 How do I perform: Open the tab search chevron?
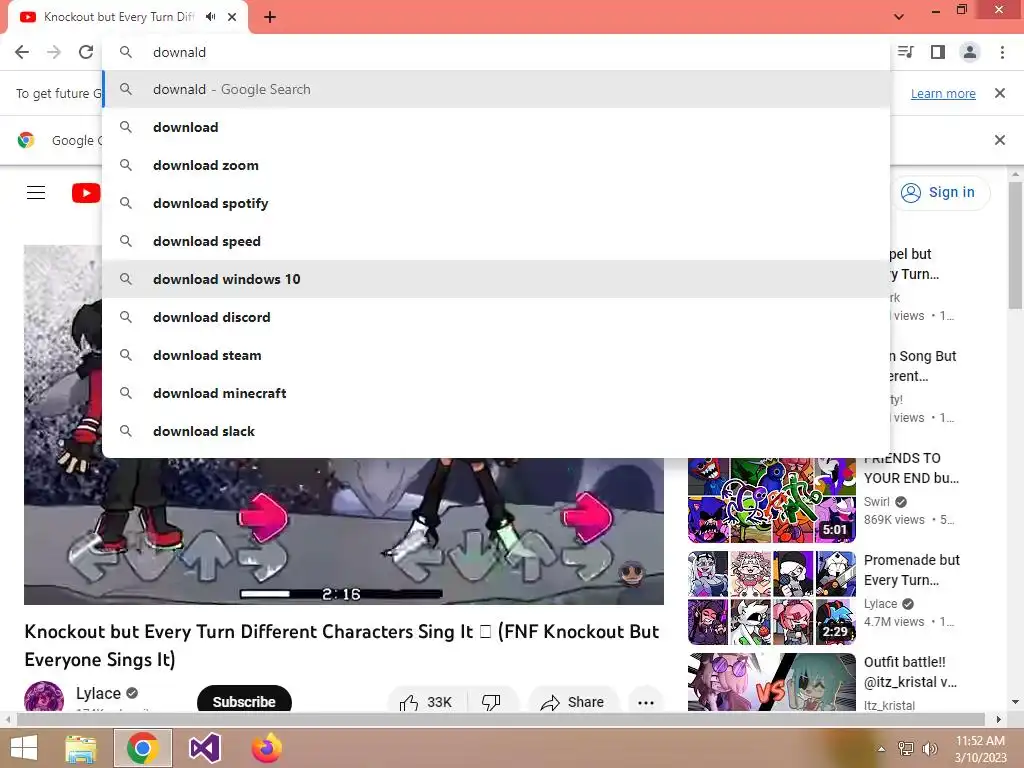[x=899, y=17]
